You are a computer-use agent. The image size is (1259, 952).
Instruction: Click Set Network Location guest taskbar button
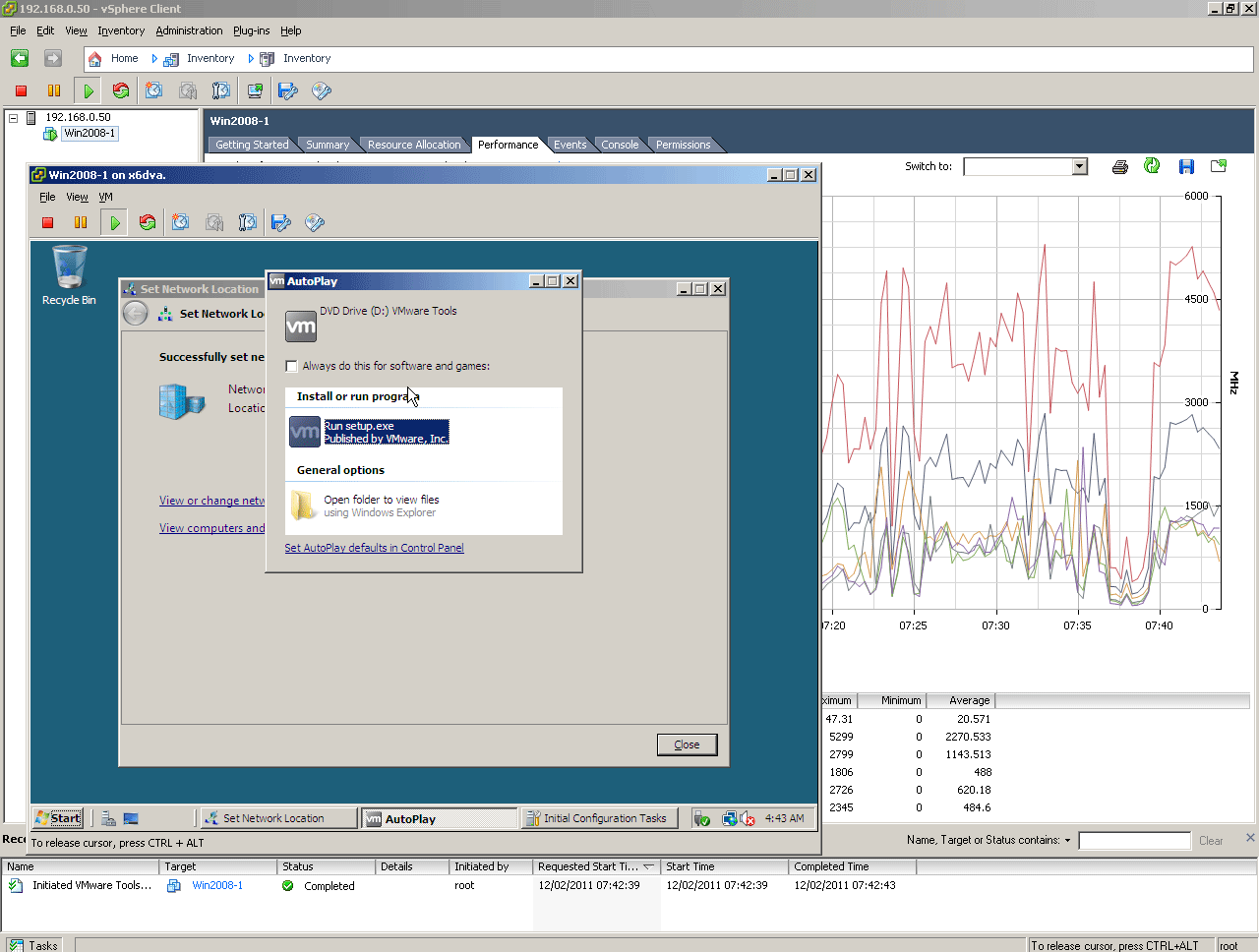point(279,818)
